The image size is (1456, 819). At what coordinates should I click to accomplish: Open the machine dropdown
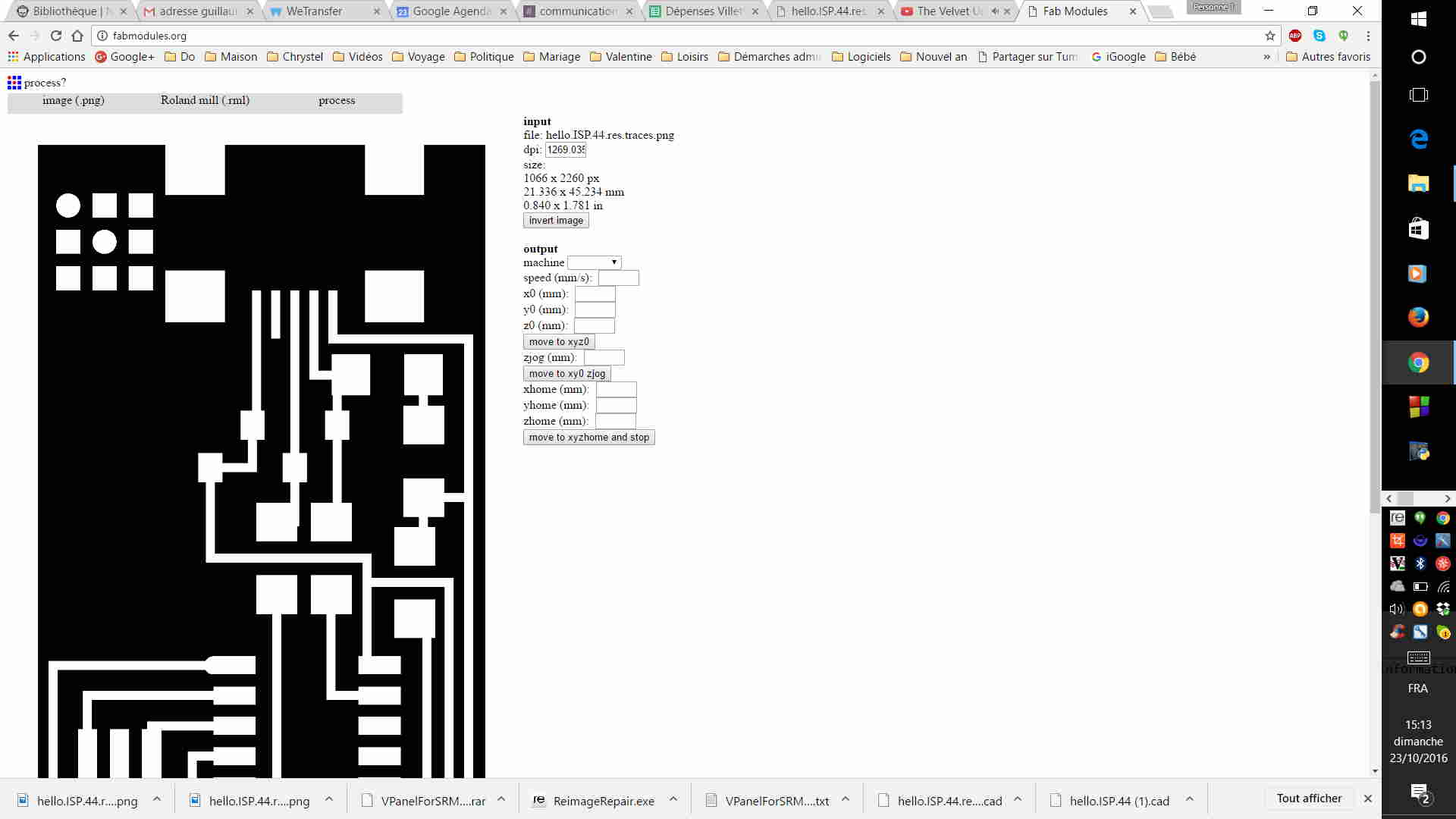(x=595, y=262)
